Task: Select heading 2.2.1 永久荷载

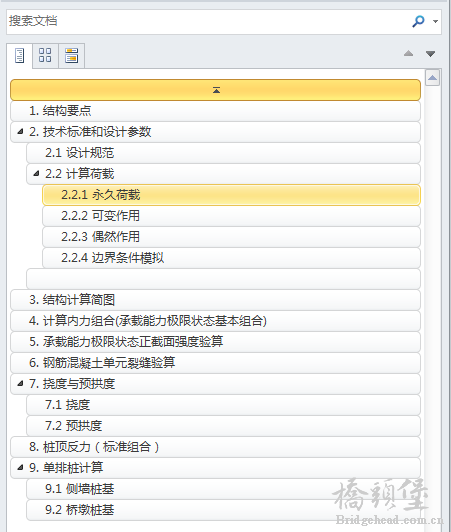Action: [x=231, y=195]
